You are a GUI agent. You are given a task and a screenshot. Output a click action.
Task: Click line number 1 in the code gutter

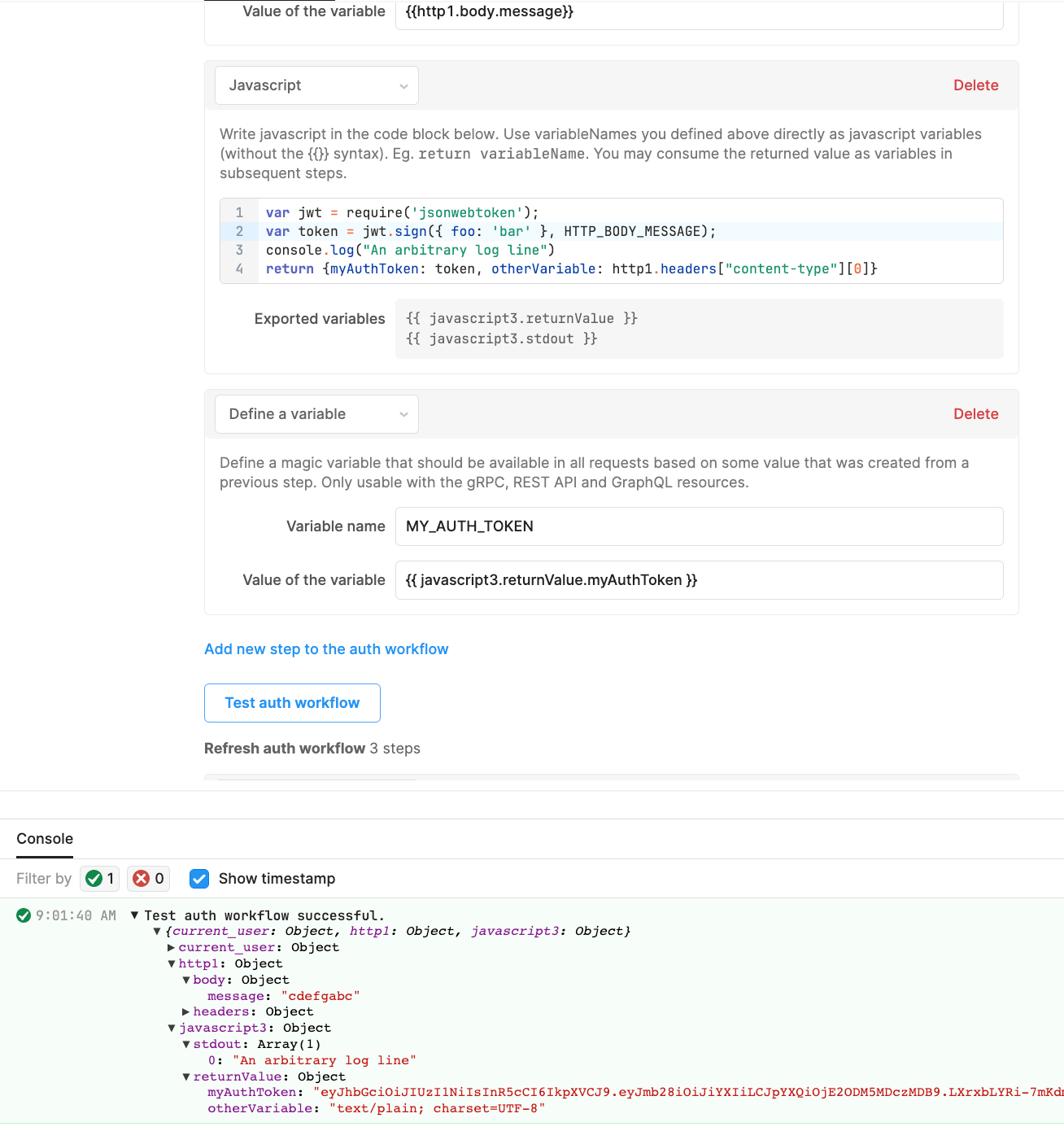click(x=239, y=212)
